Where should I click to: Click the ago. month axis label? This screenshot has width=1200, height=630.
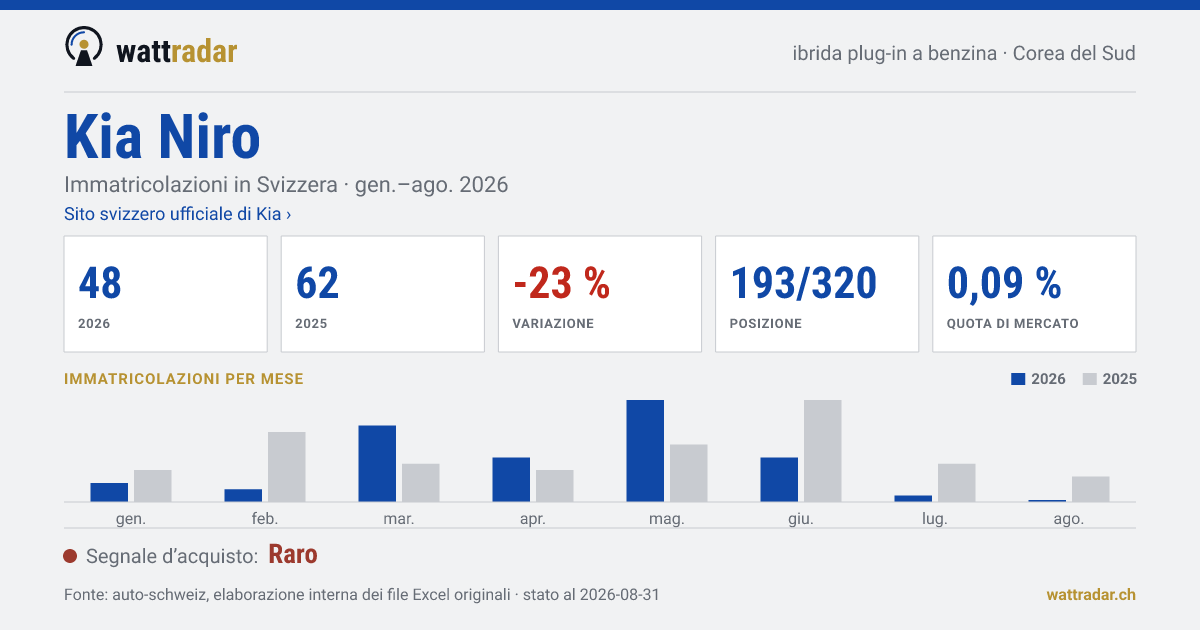tap(1069, 519)
